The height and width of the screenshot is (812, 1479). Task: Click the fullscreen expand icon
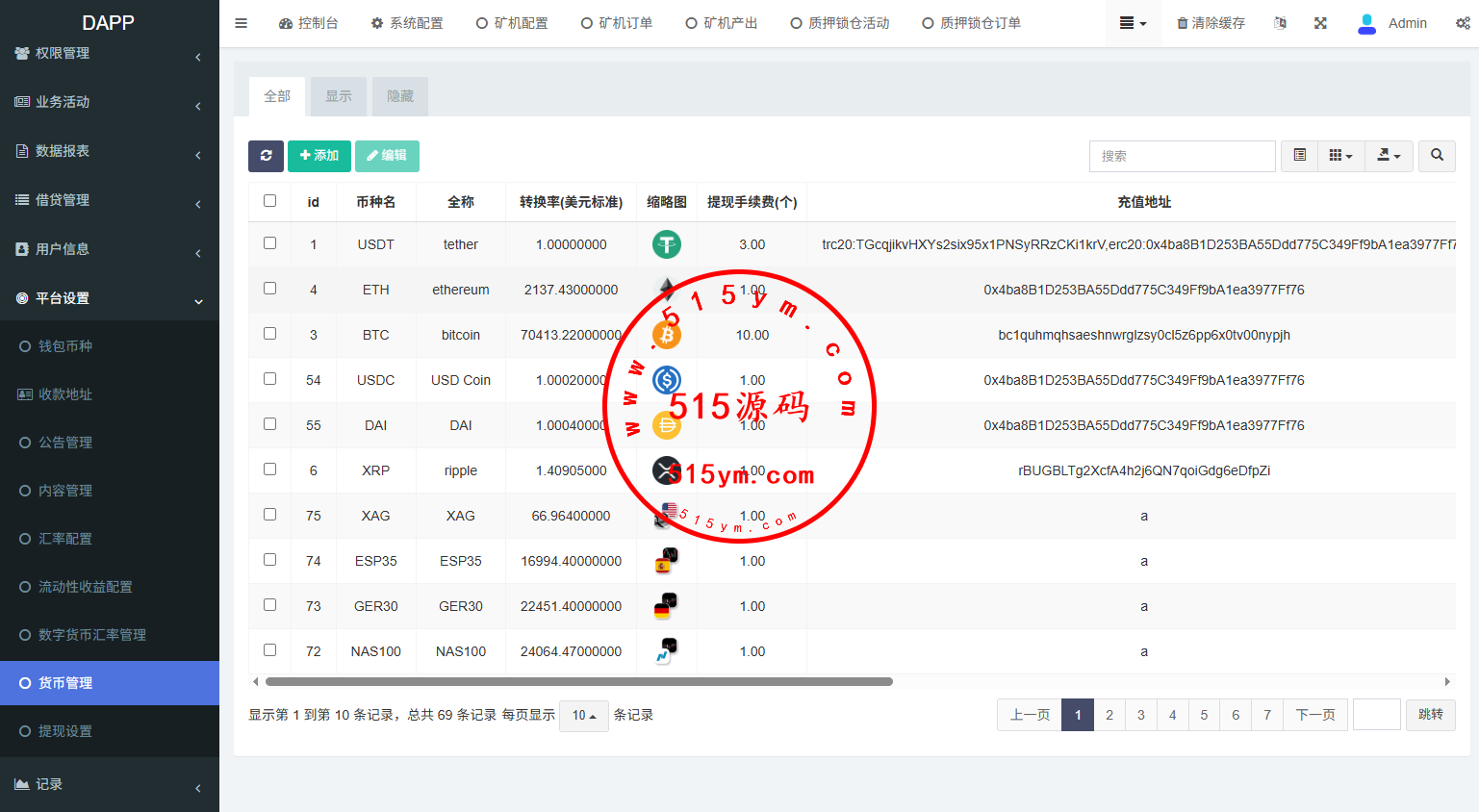tap(1320, 23)
